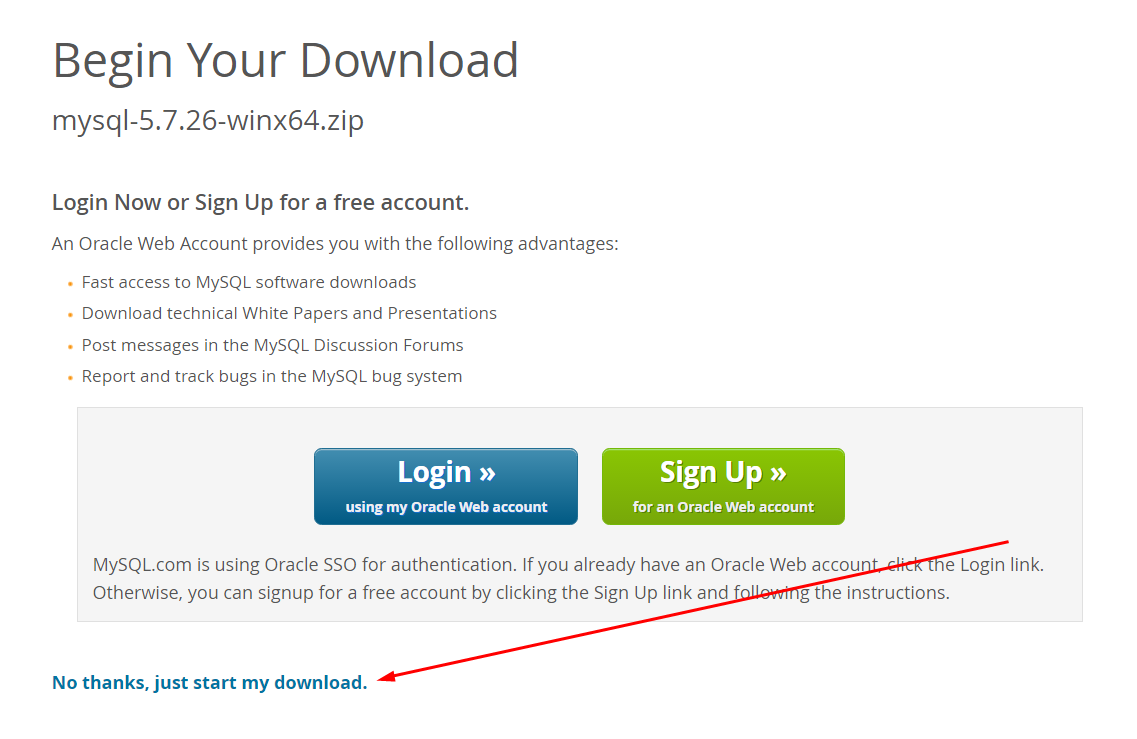Start download via No thanks link
Screen dimensions: 1137x739
tap(210, 682)
